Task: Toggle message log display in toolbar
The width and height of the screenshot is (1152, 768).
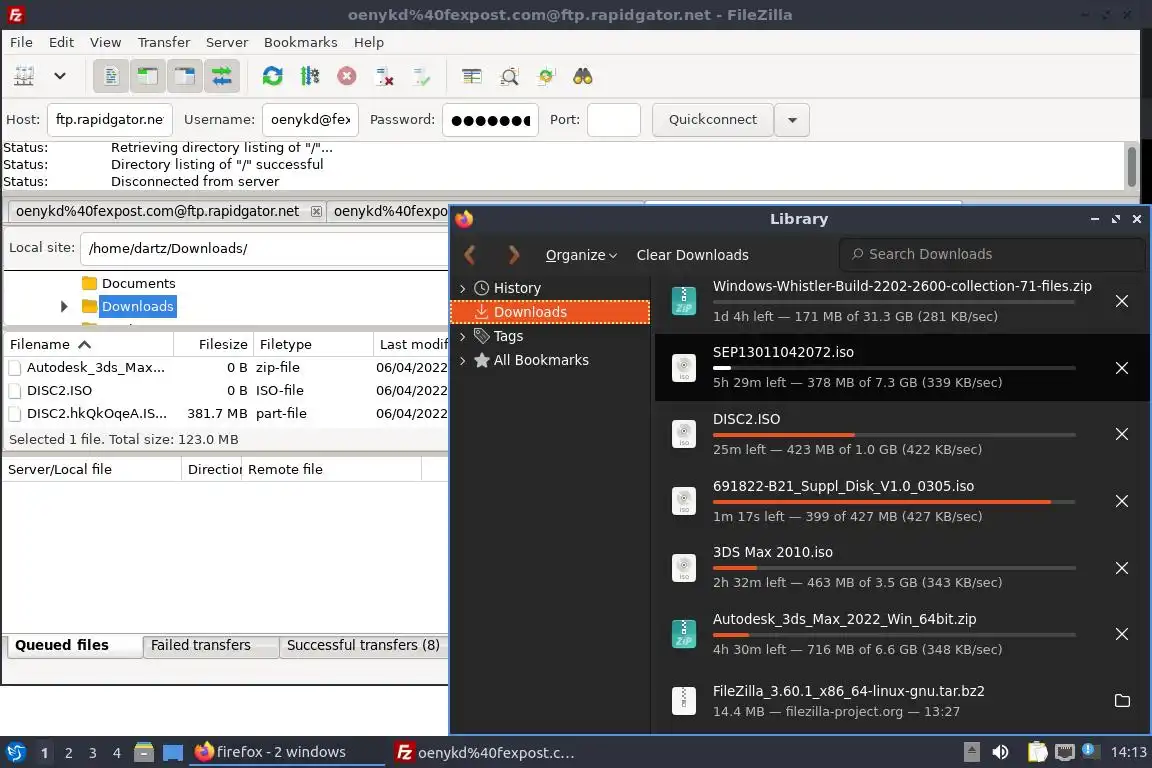Action: tap(111, 76)
